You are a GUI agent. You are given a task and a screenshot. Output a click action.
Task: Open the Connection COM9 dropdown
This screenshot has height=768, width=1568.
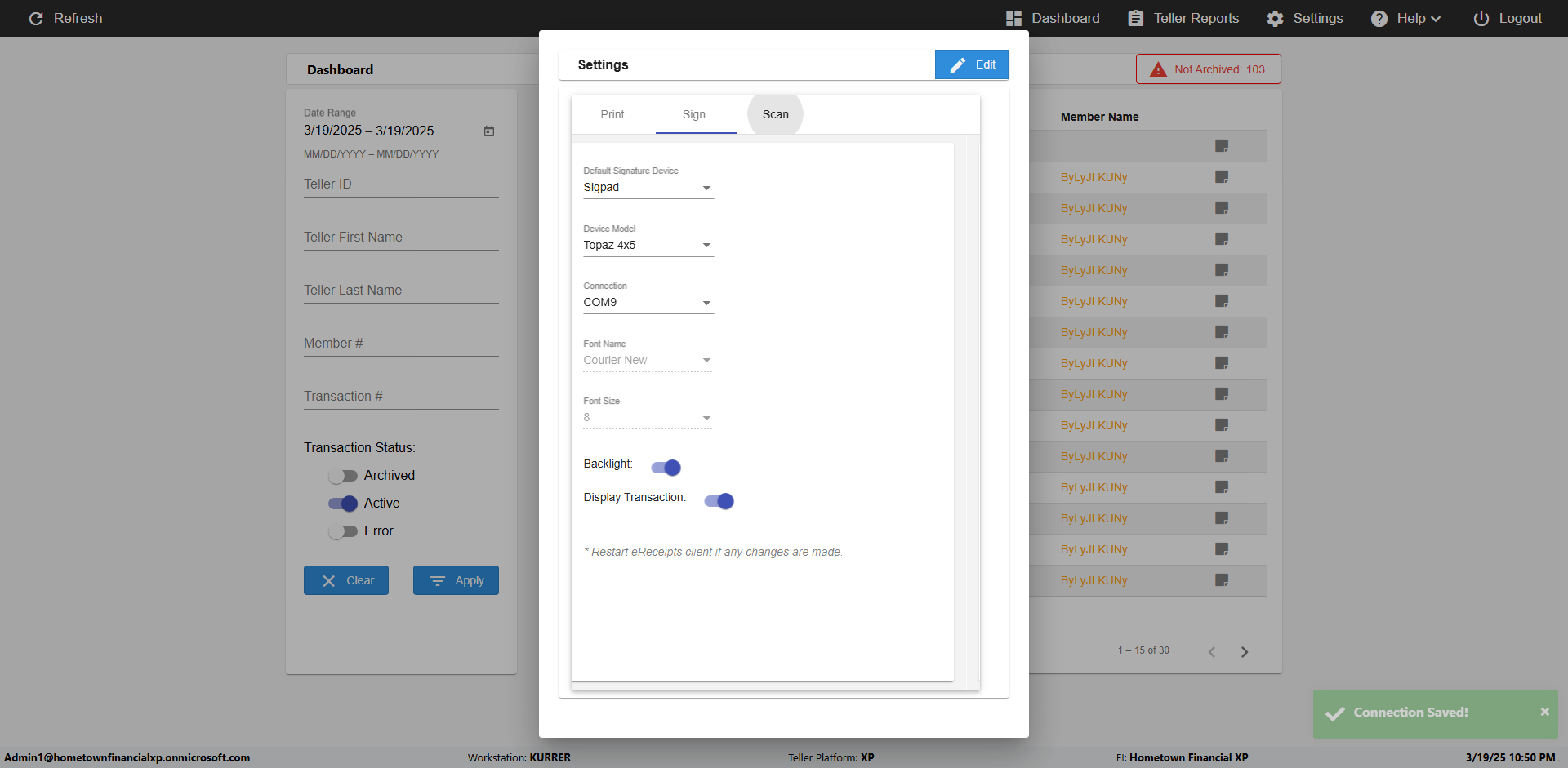pos(648,303)
